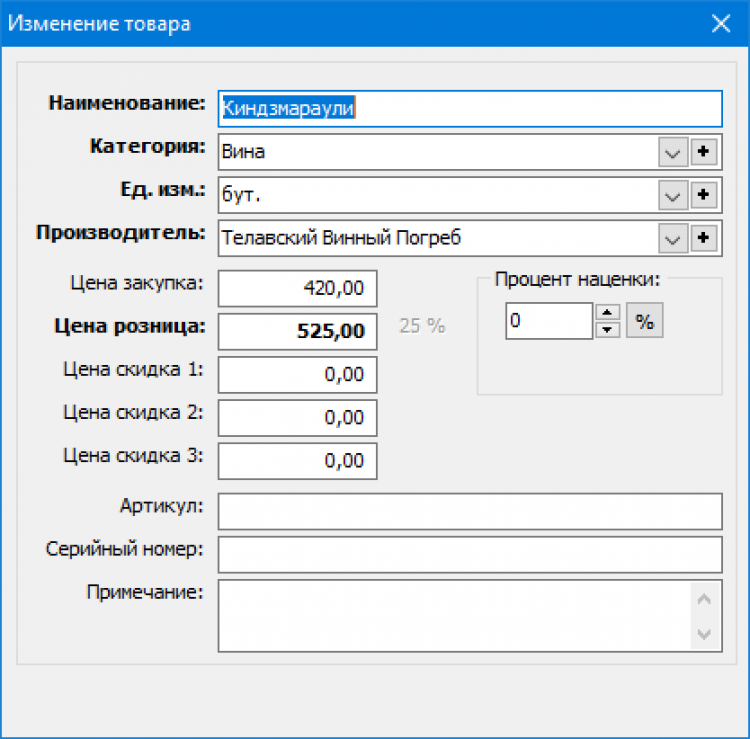This screenshot has height=739, width=750.
Task: Increase markup percent with up arrow
Action: pyautogui.click(x=607, y=312)
